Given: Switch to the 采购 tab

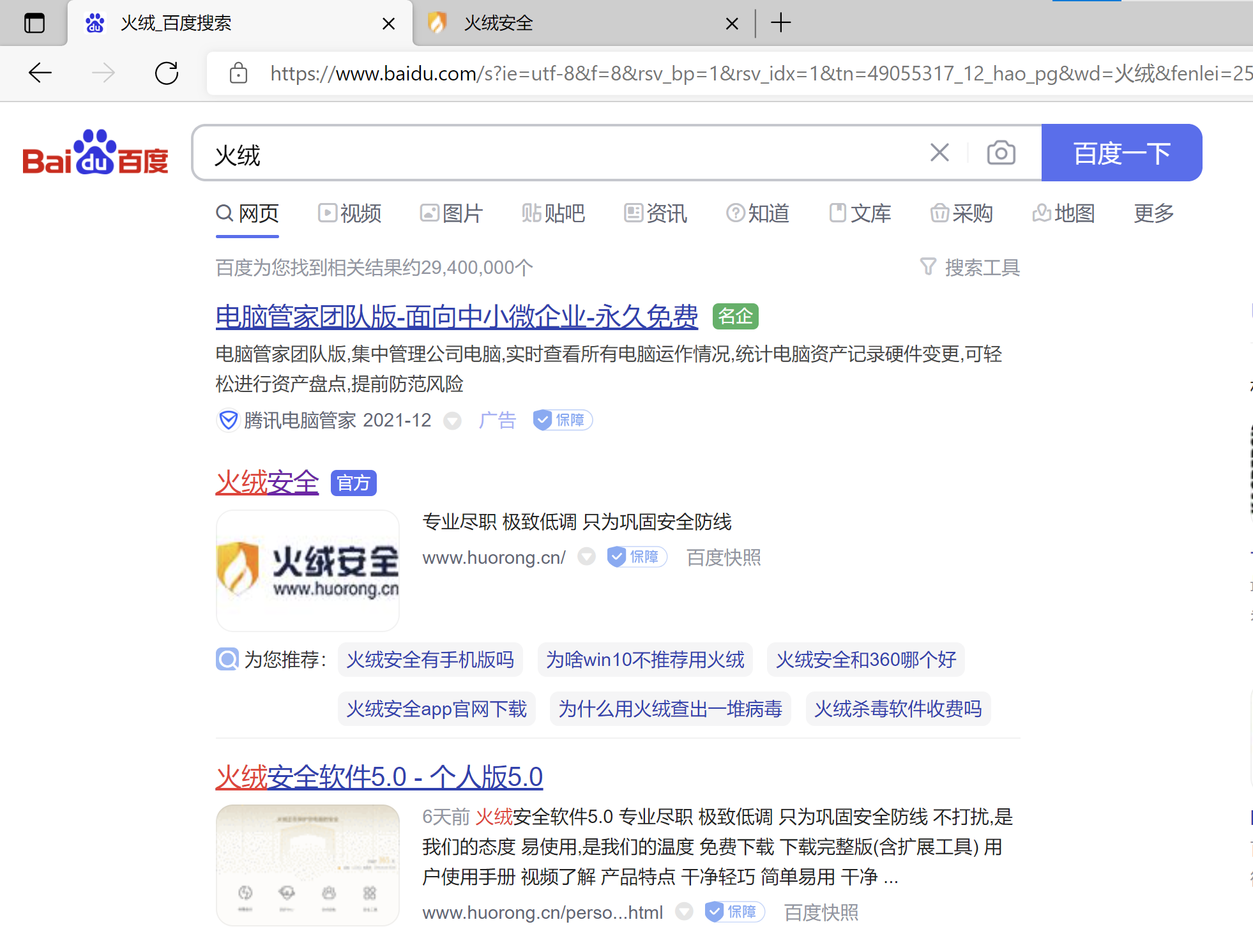Looking at the screenshot, I should (x=962, y=213).
